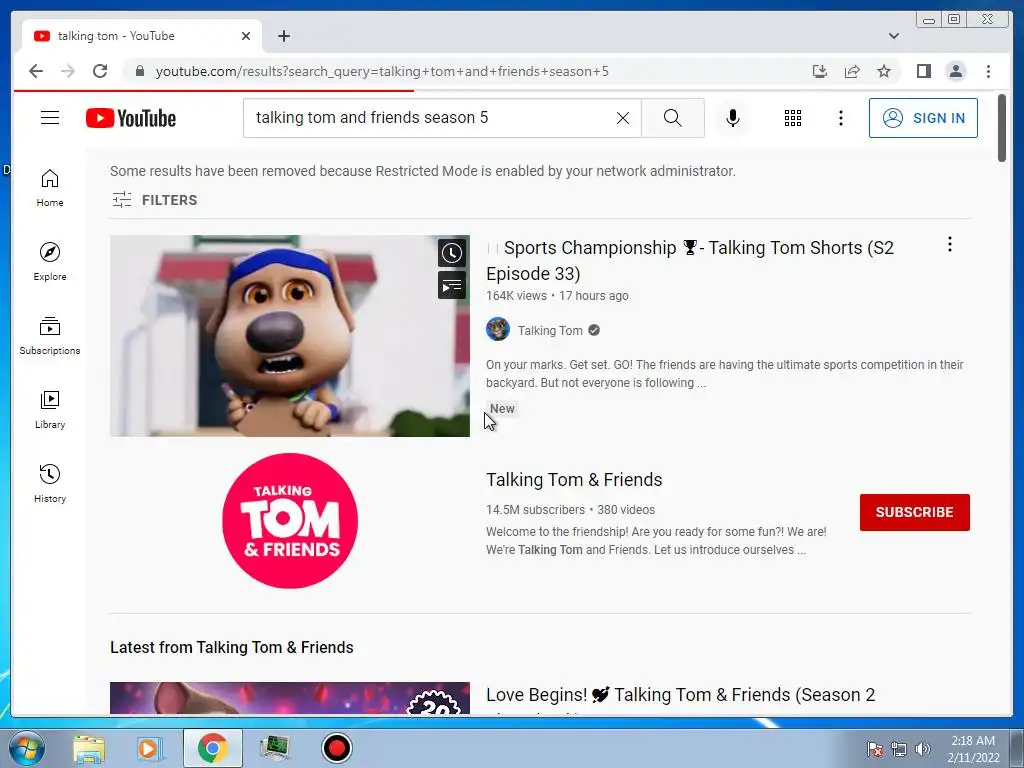This screenshot has height=768, width=1024.
Task: Select the talking tom - YouTube tab
Action: click(141, 36)
